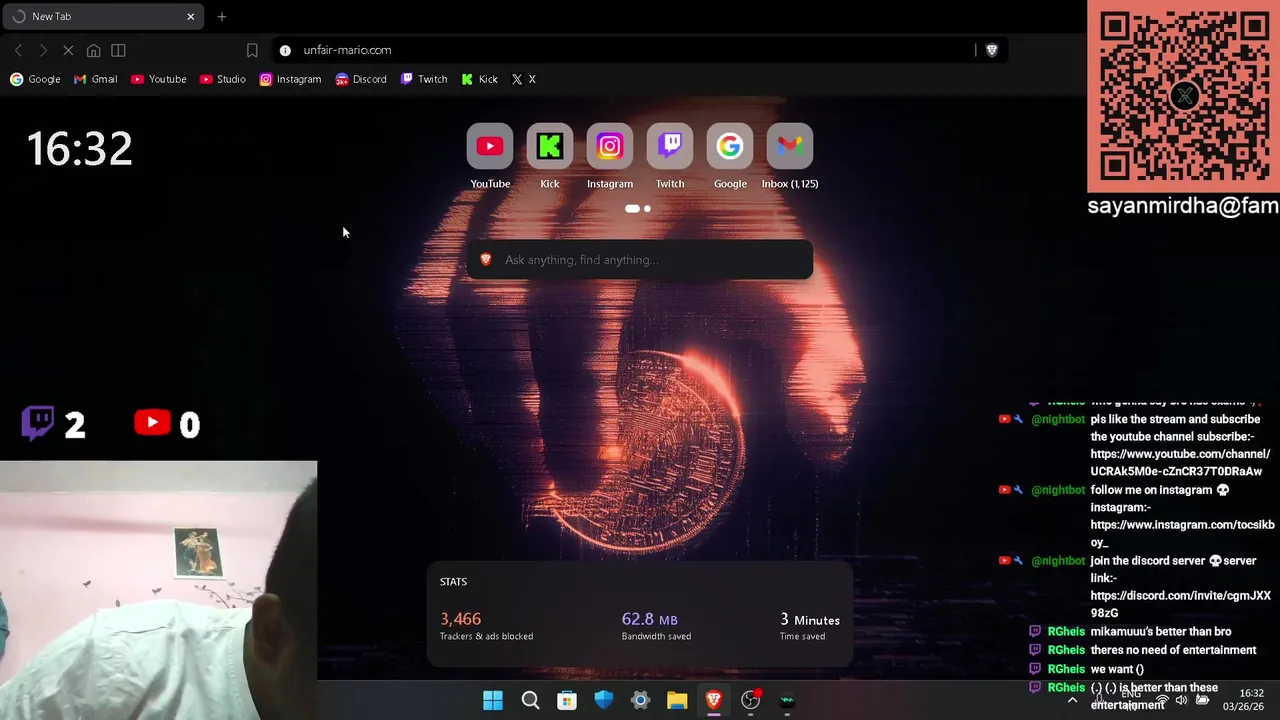Image resolution: width=1280 pixels, height=720 pixels.
Task: Show hidden system tray icons
Action: click(1073, 701)
